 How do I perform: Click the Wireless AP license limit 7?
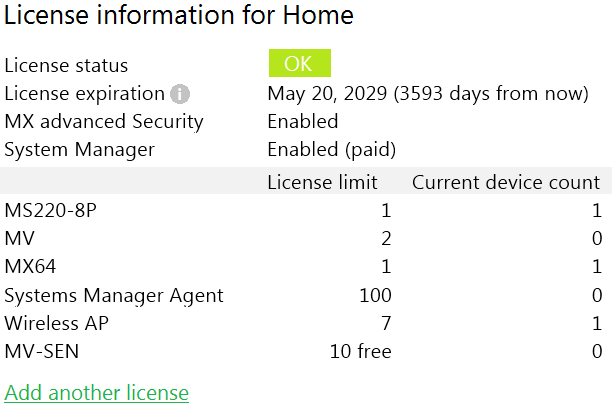(x=386, y=323)
